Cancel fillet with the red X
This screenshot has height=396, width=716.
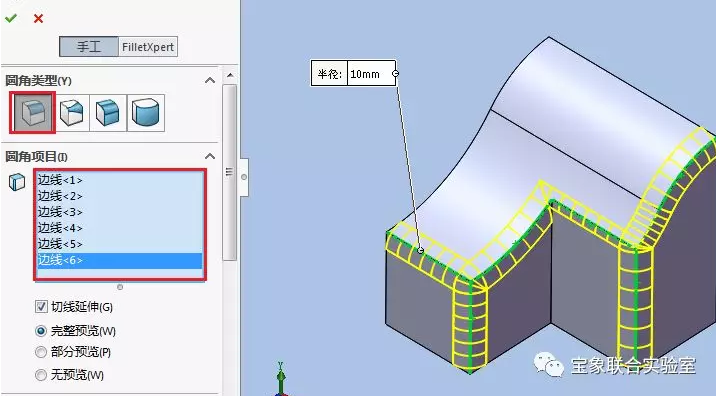pos(38,18)
